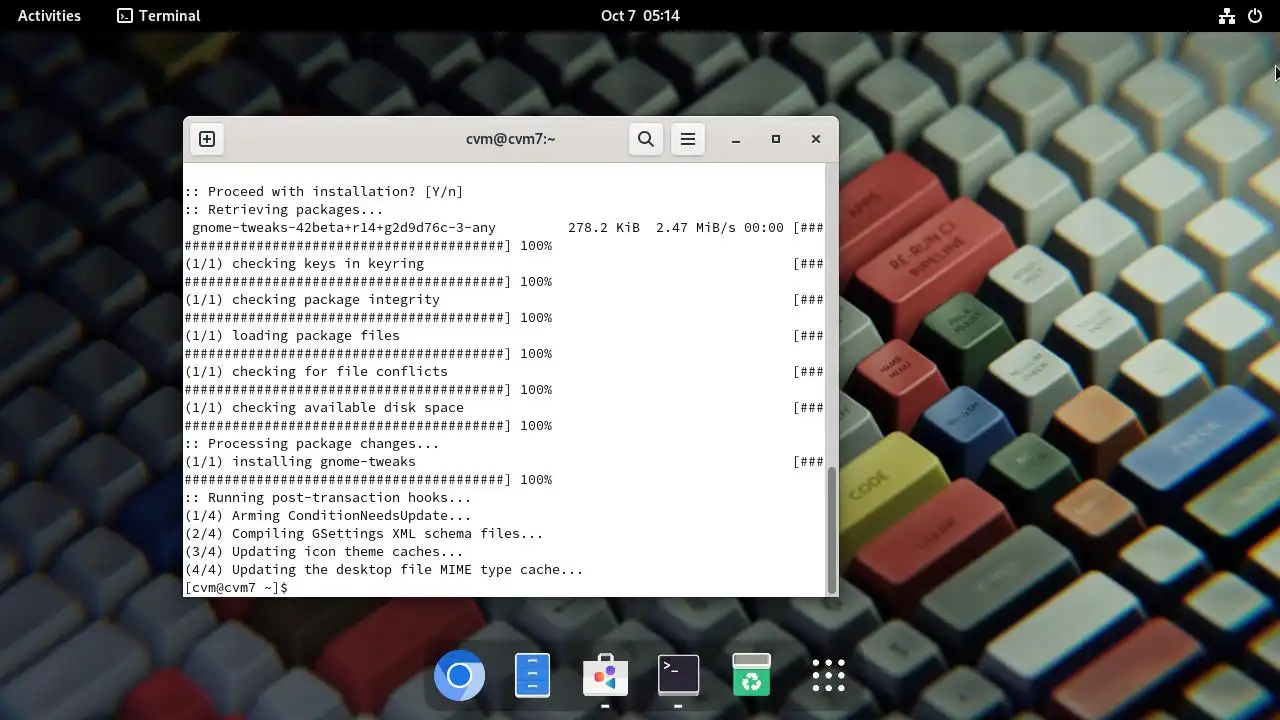The height and width of the screenshot is (720, 1280).
Task: Click '(1/1) checking available disk space'
Action: pyautogui.click(x=324, y=407)
